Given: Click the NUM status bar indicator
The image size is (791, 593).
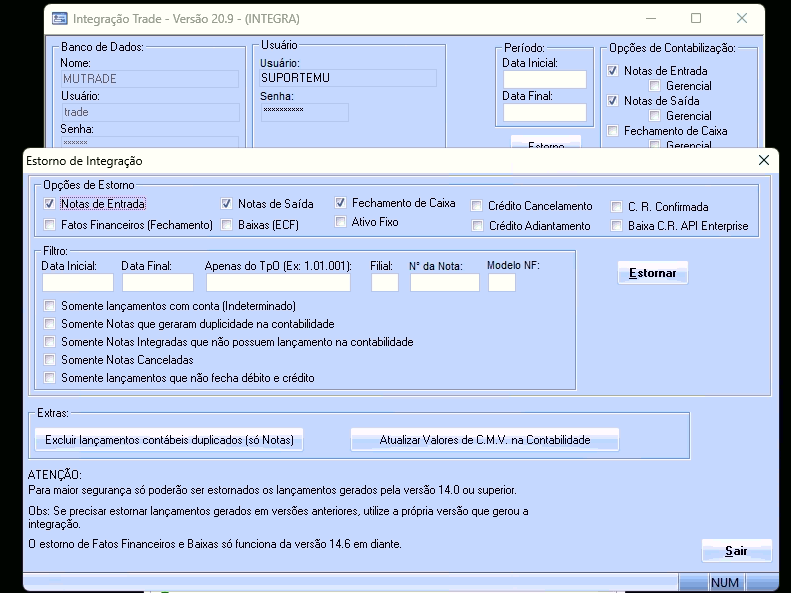Looking at the screenshot, I should [x=724, y=582].
